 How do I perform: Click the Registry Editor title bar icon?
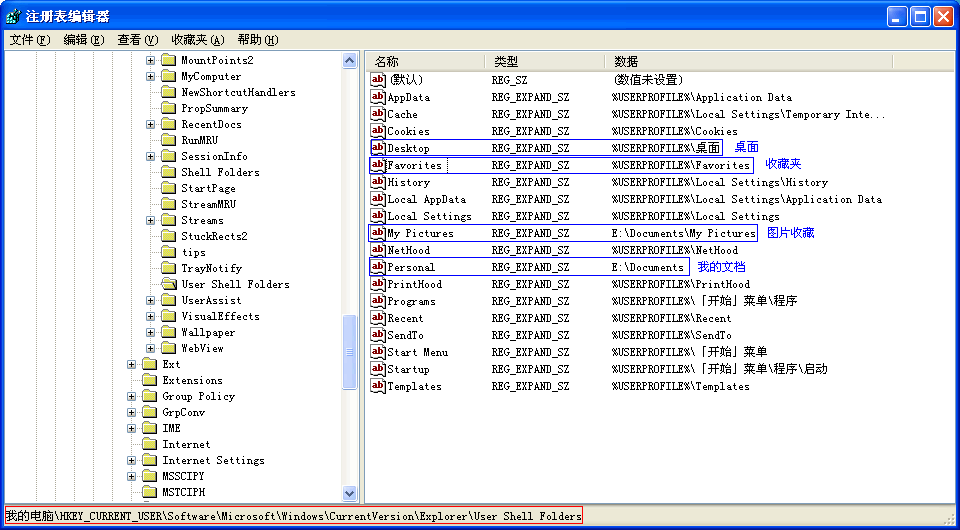(x=13, y=16)
